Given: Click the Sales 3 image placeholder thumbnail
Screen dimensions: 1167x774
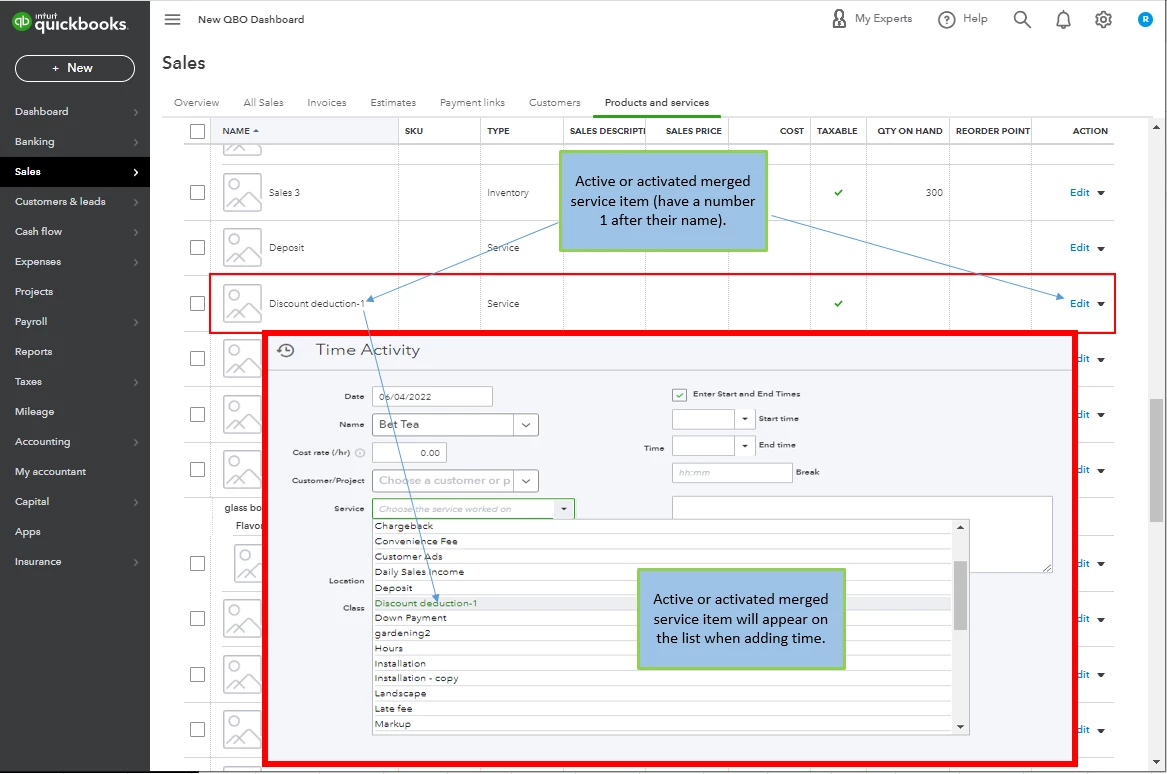Looking at the screenshot, I should 242,193.
